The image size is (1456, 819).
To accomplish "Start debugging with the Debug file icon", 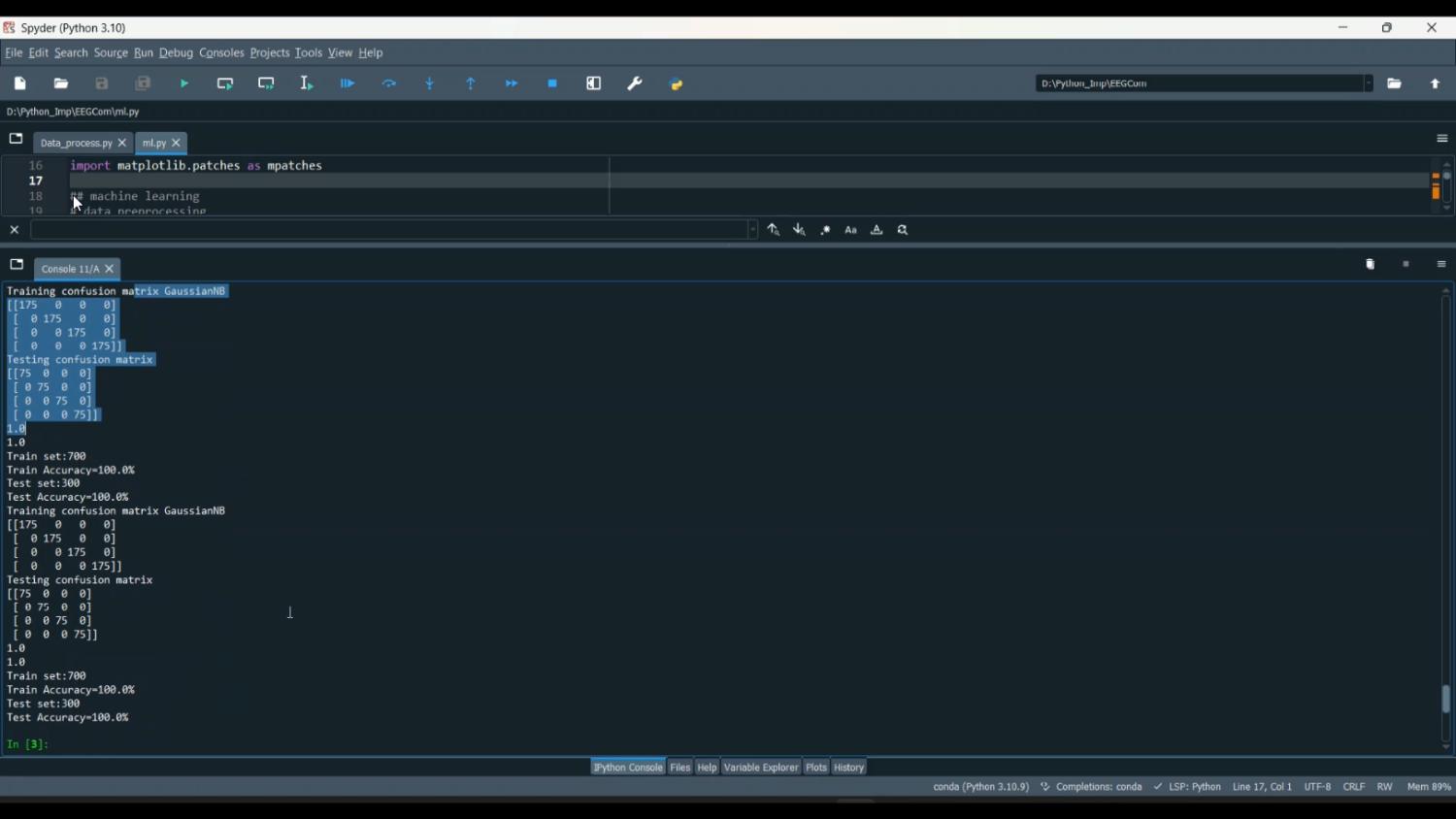I will point(347,84).
